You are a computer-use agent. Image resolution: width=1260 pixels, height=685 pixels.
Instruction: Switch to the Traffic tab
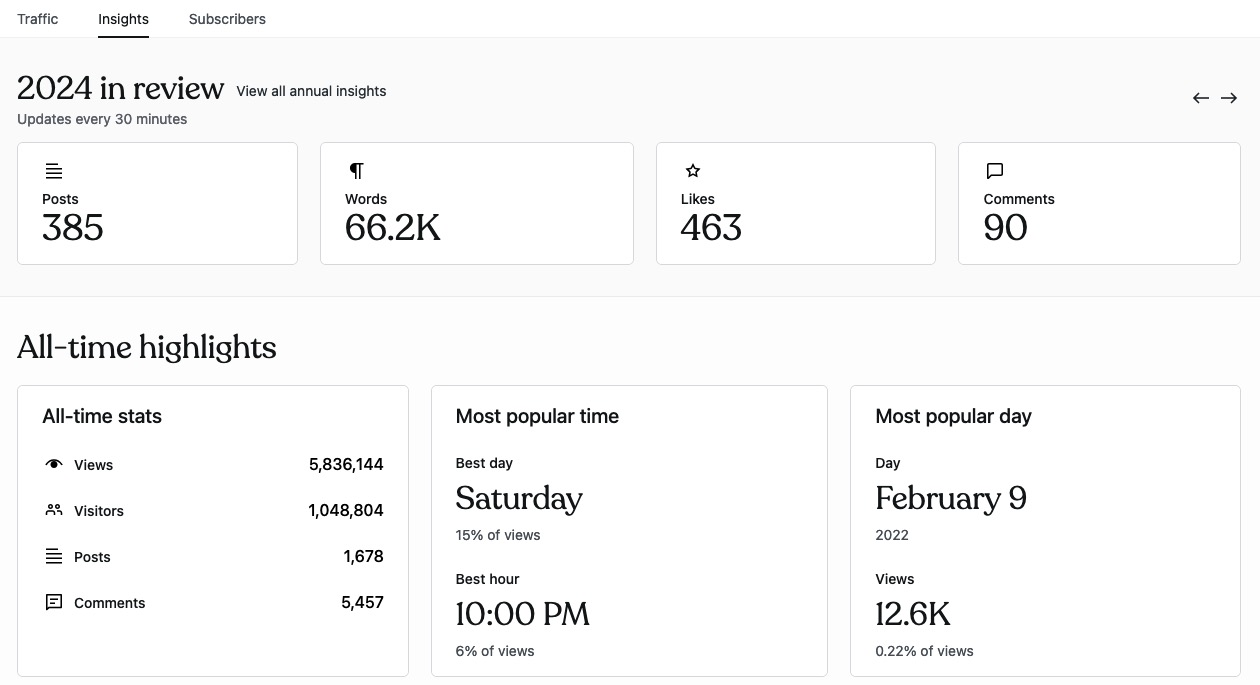38,19
